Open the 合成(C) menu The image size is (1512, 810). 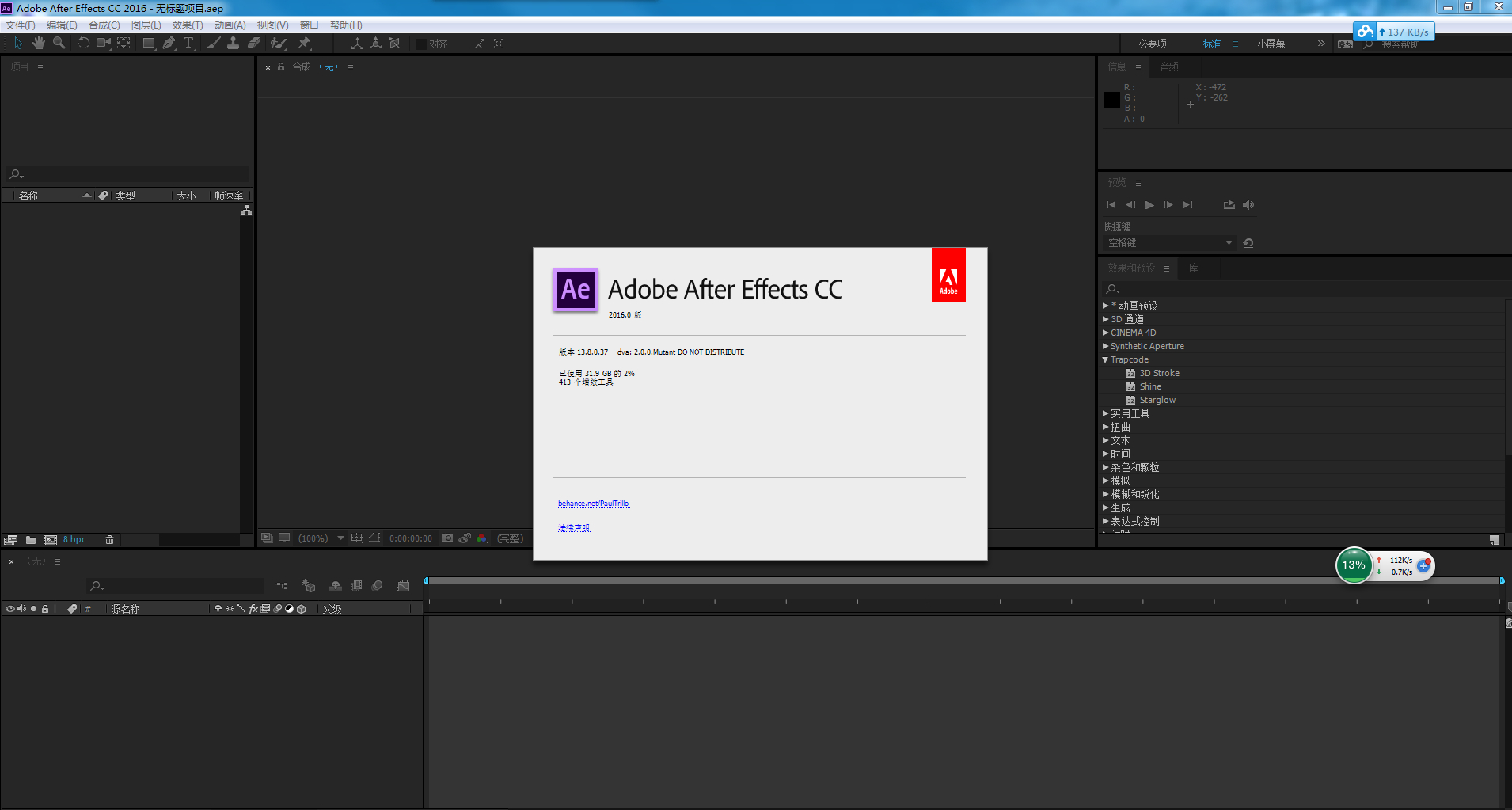point(104,25)
